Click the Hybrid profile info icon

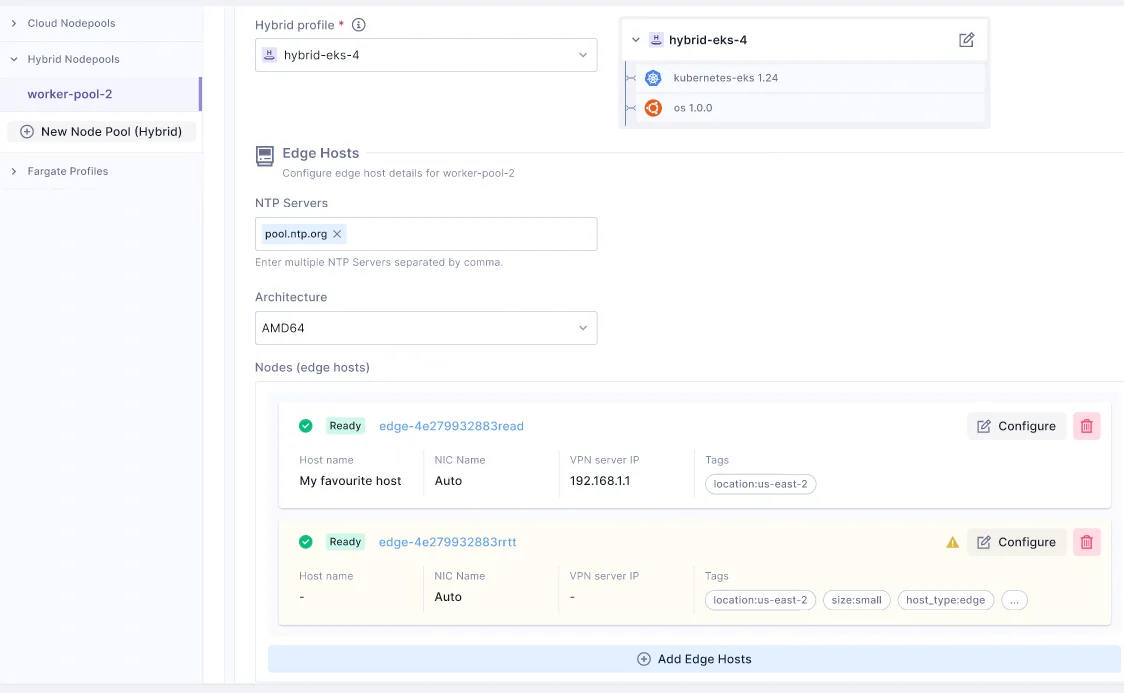click(x=359, y=25)
